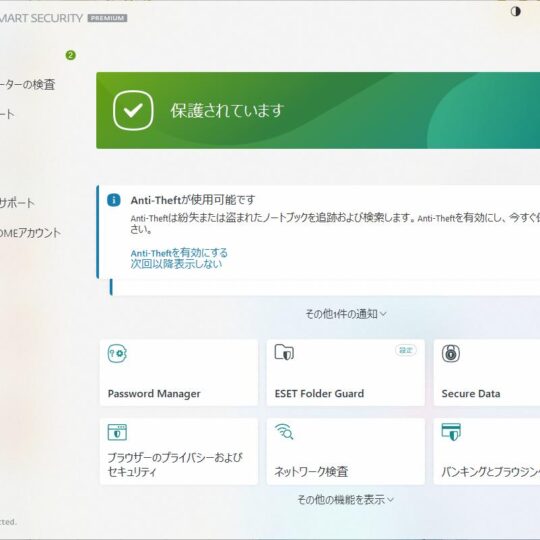Click the green notification badge showing 2
The height and width of the screenshot is (540, 540).
pos(71,55)
